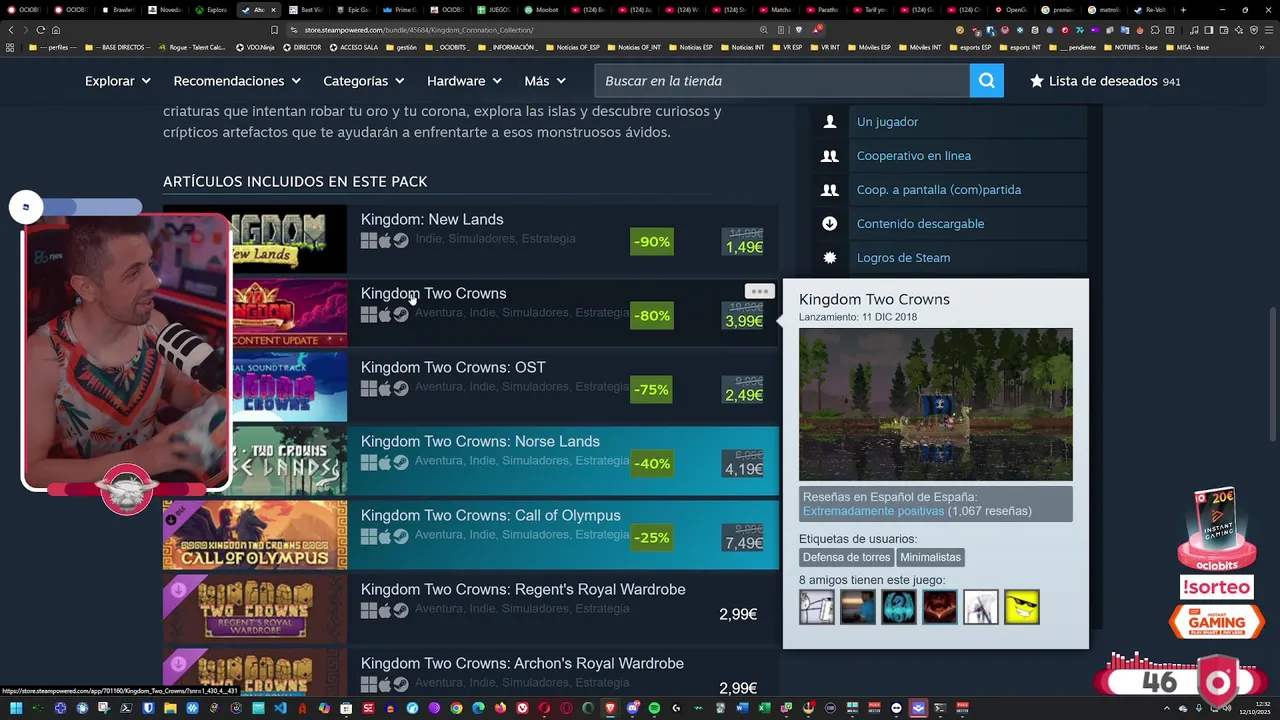
Task: Click the 3,99€ price on Two Crowns
Action: click(744, 321)
